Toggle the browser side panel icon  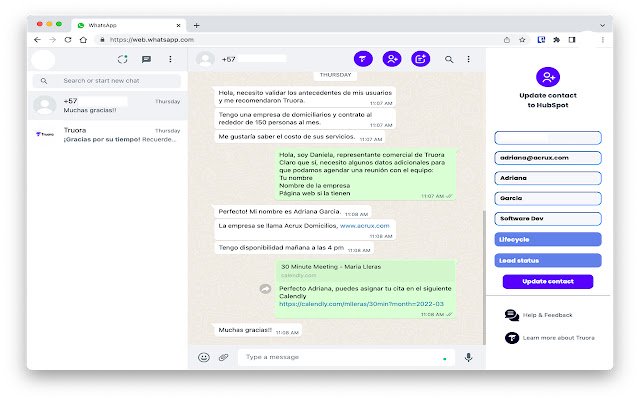coord(572,40)
